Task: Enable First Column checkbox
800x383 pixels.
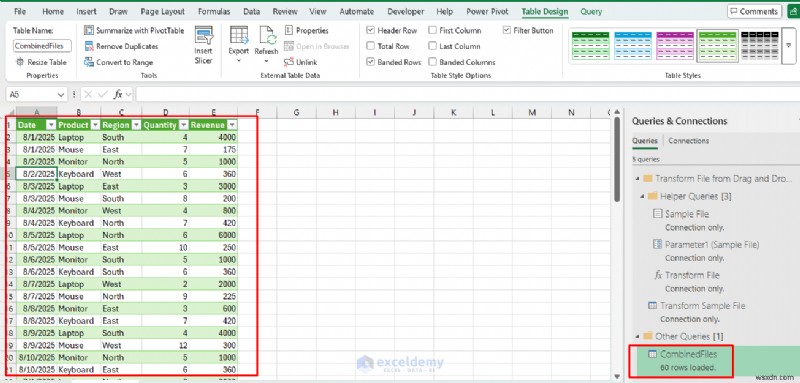Action: point(432,31)
